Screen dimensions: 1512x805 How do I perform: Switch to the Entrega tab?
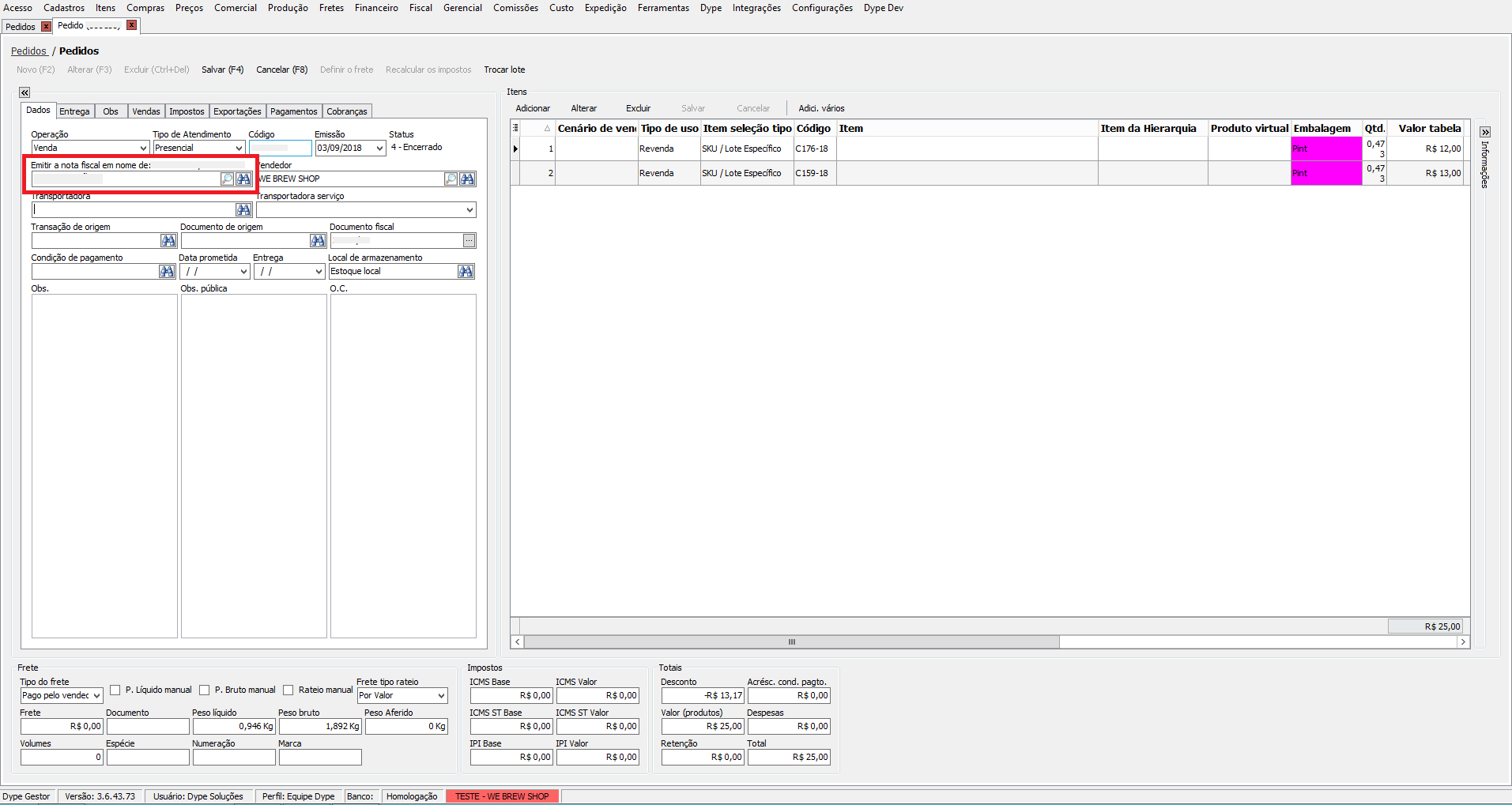click(x=74, y=111)
